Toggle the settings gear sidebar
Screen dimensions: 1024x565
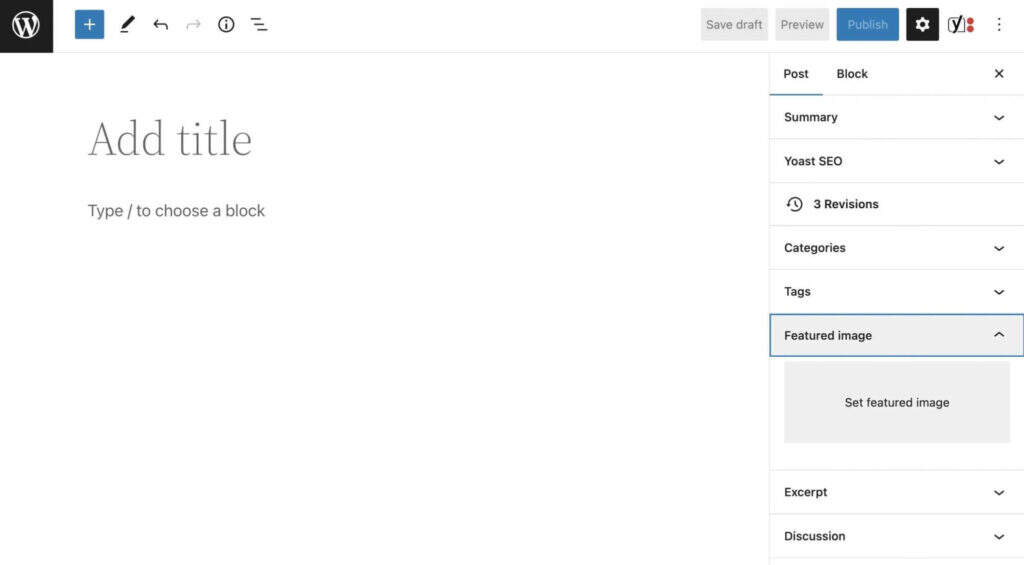click(922, 25)
